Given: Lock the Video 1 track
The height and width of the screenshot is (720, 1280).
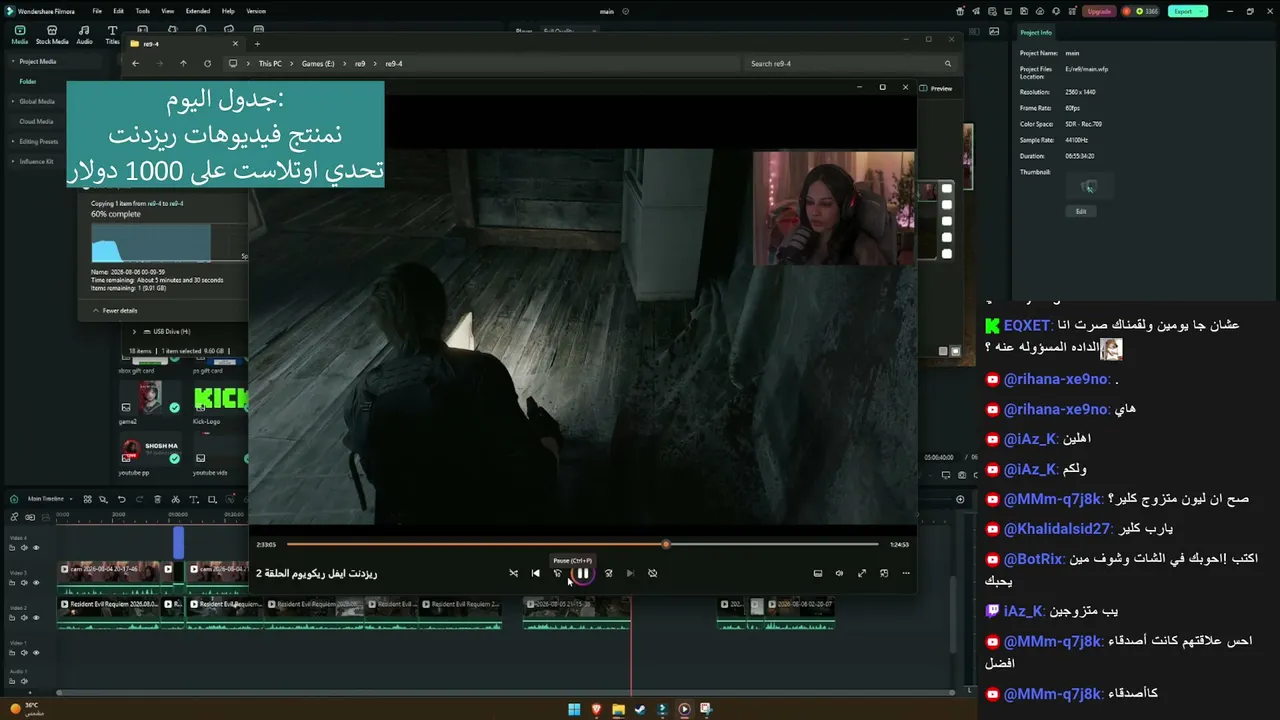Looking at the screenshot, I should (12, 653).
